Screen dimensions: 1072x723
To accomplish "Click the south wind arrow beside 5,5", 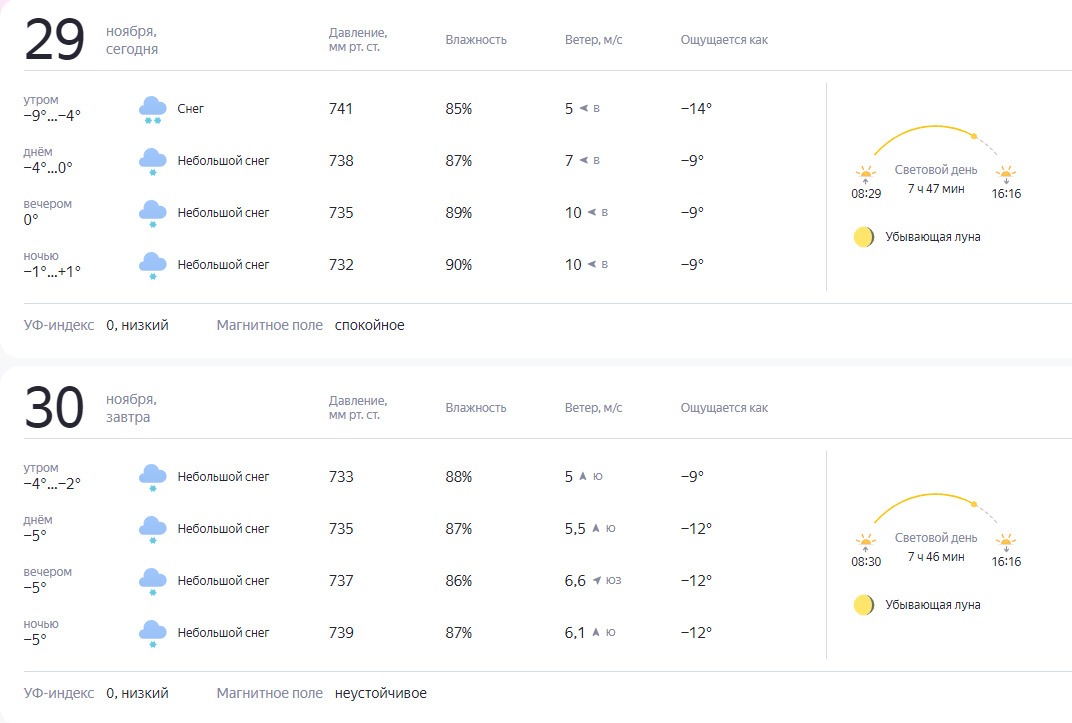I will click(x=595, y=528).
